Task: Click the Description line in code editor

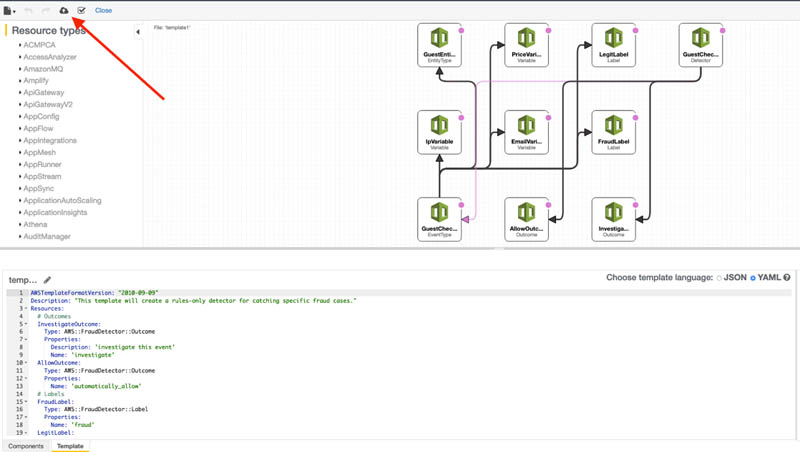Action: (x=193, y=300)
